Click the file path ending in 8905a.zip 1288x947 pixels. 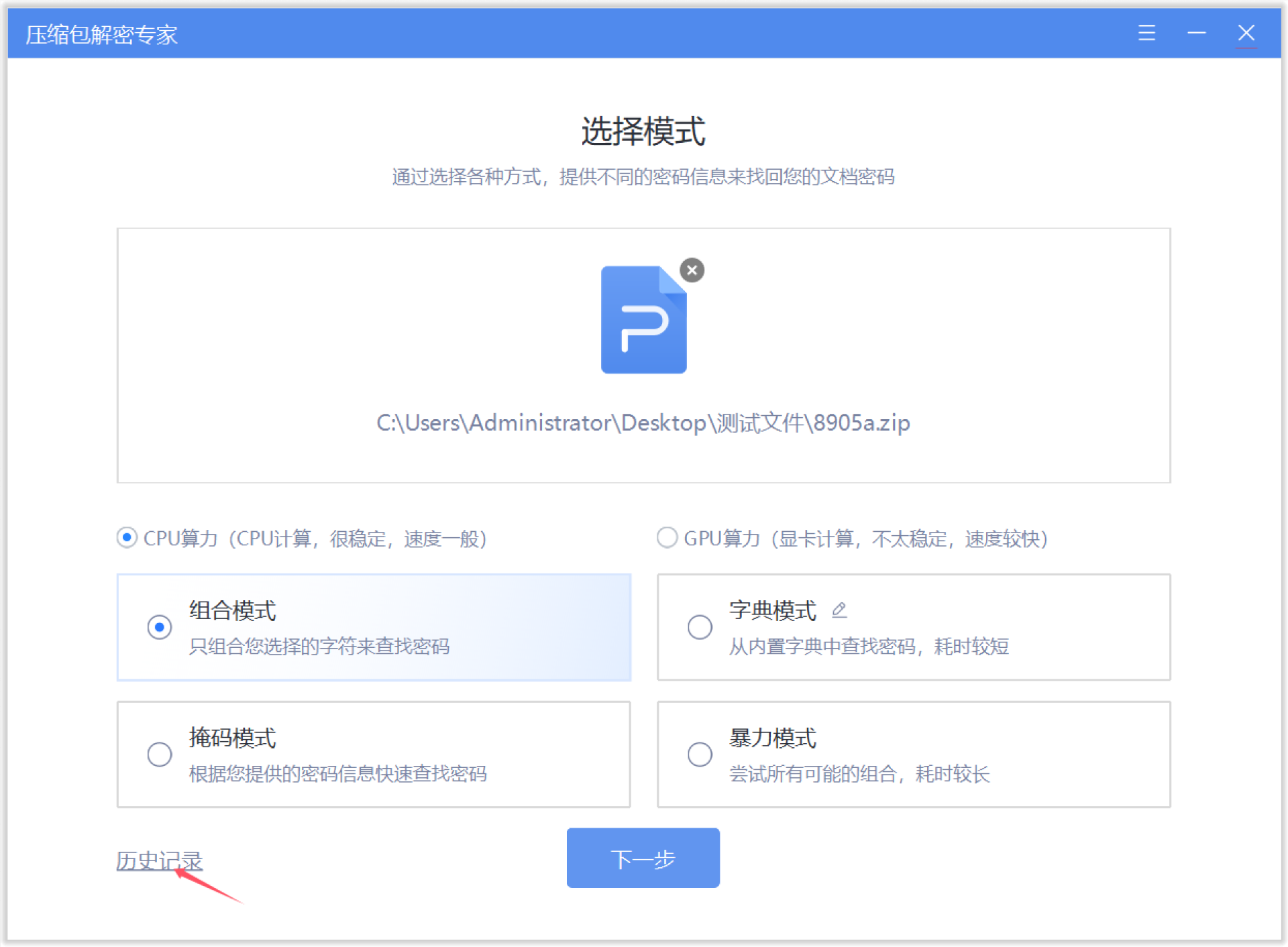(x=643, y=423)
